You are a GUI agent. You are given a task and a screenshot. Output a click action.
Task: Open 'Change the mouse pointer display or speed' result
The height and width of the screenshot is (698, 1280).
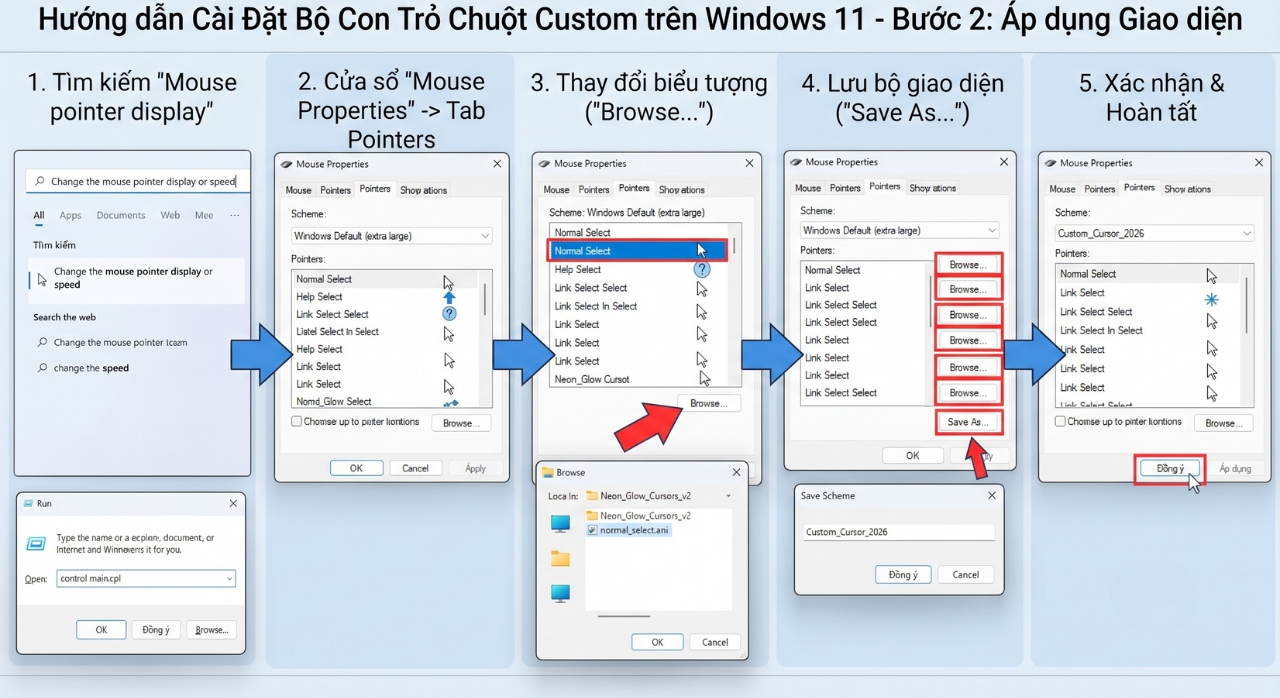pyautogui.click(x=136, y=280)
